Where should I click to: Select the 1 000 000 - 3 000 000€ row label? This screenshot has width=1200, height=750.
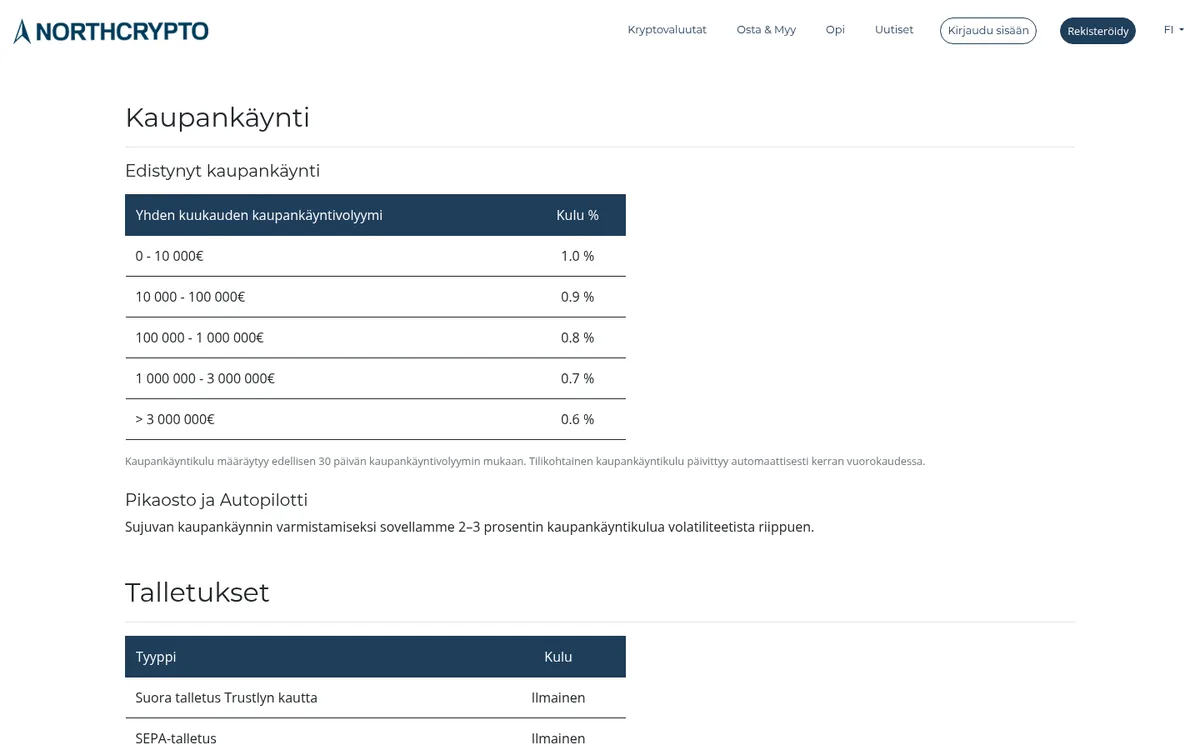(205, 379)
